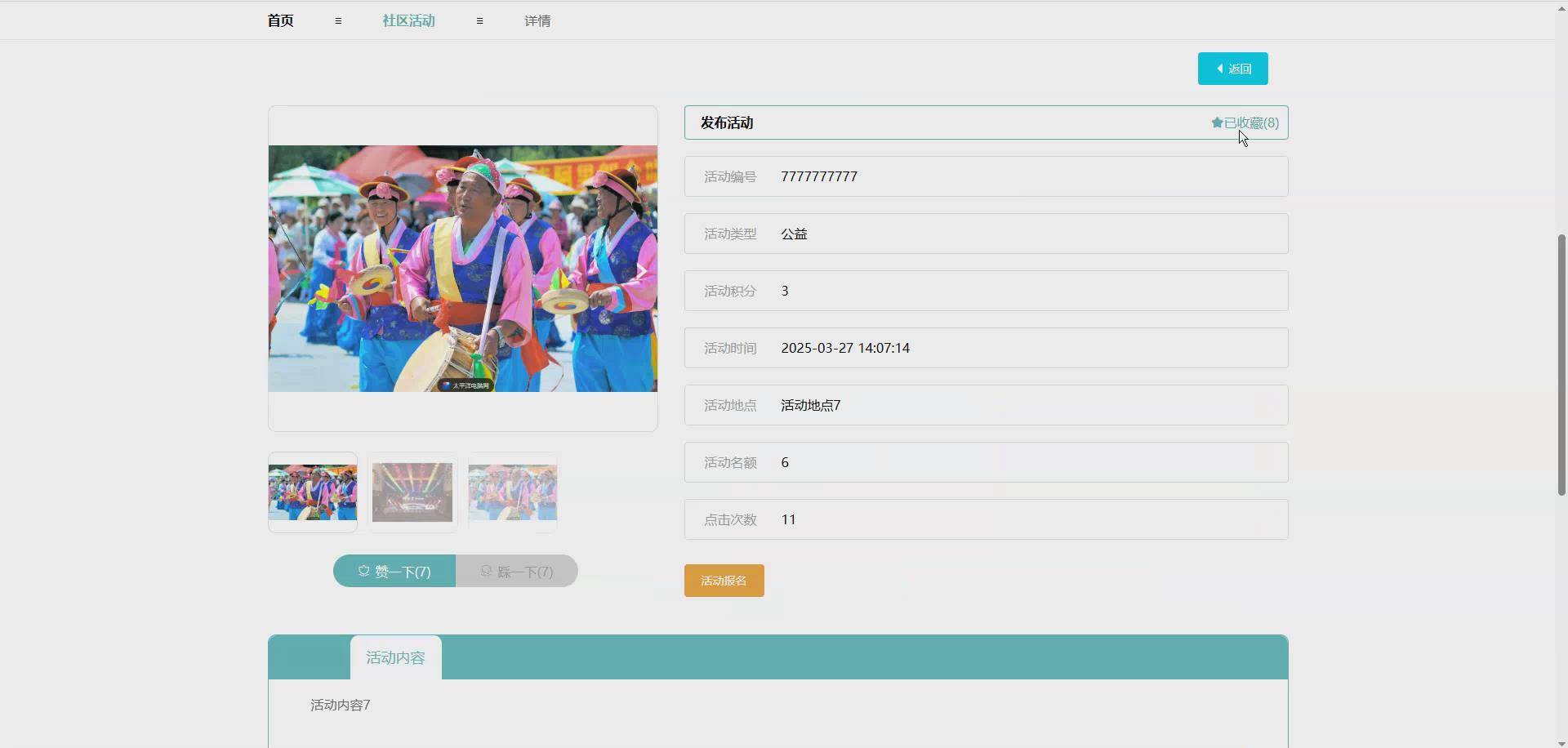Click the 活动编号 value 7777777777
The width and height of the screenshot is (1568, 748).
[x=819, y=176]
